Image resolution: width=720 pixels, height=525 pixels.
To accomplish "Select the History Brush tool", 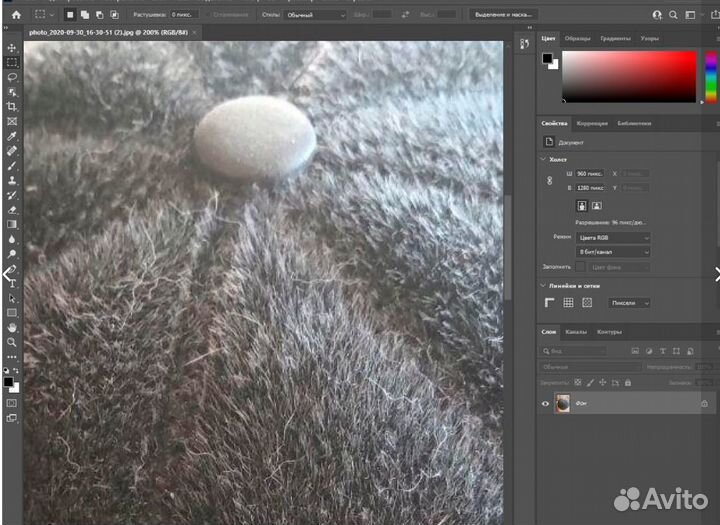I will pyautogui.click(x=12, y=195).
